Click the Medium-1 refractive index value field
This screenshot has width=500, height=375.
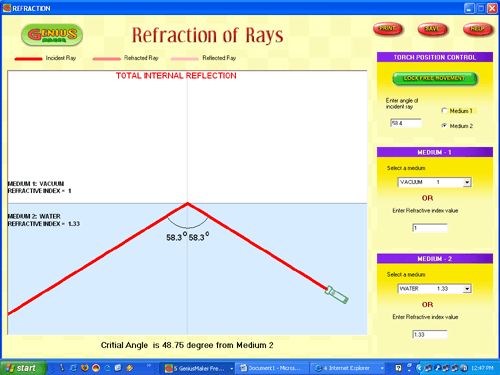(x=430, y=228)
